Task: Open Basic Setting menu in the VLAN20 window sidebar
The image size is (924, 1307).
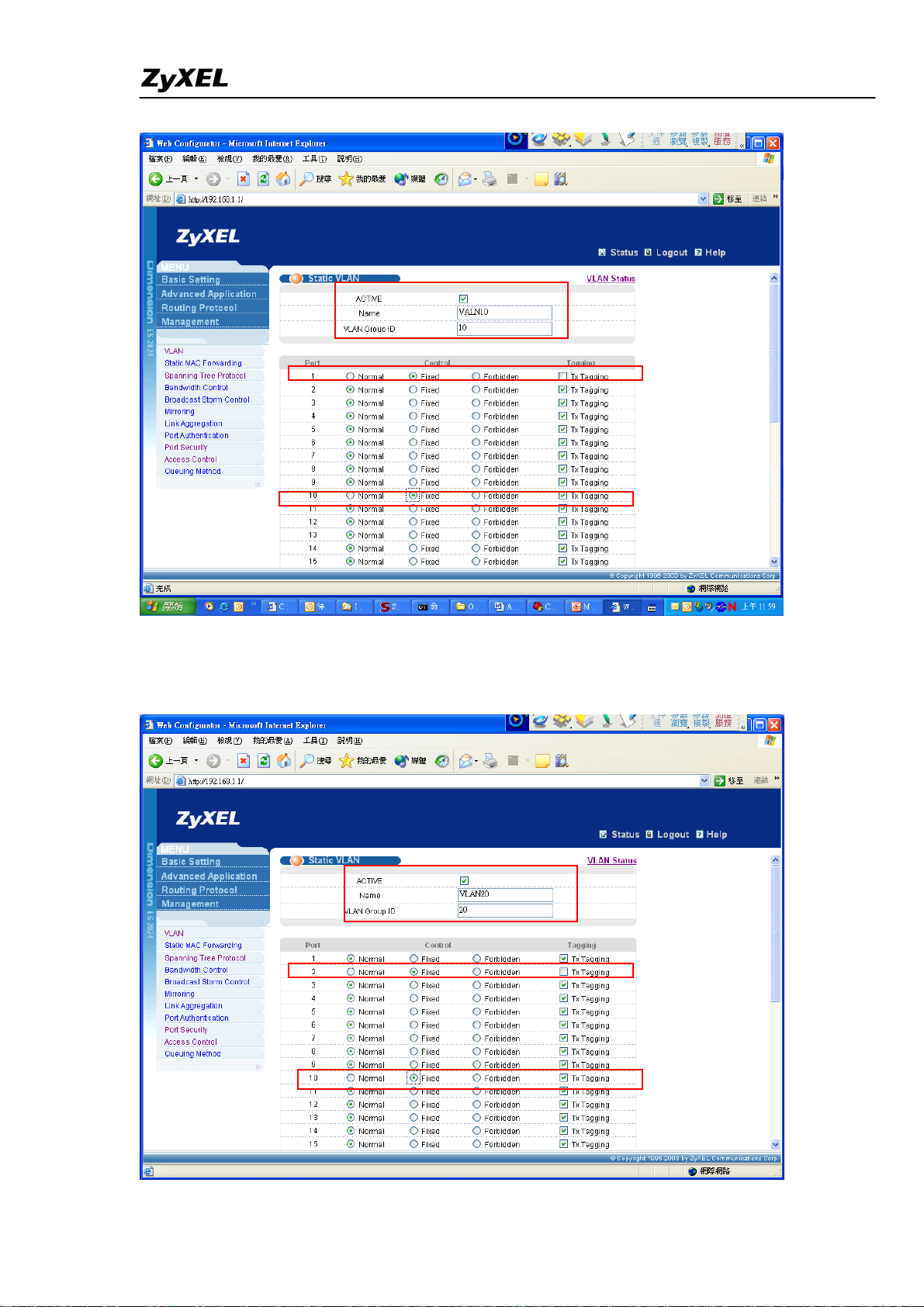Action: pyautogui.click(x=191, y=862)
